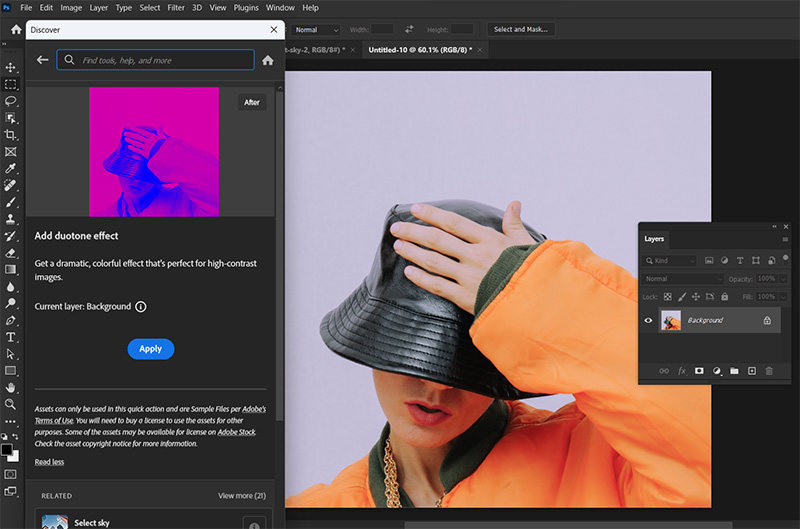The width and height of the screenshot is (800, 529).
Task: Toggle filter for pixel layers
Action: pos(709,261)
